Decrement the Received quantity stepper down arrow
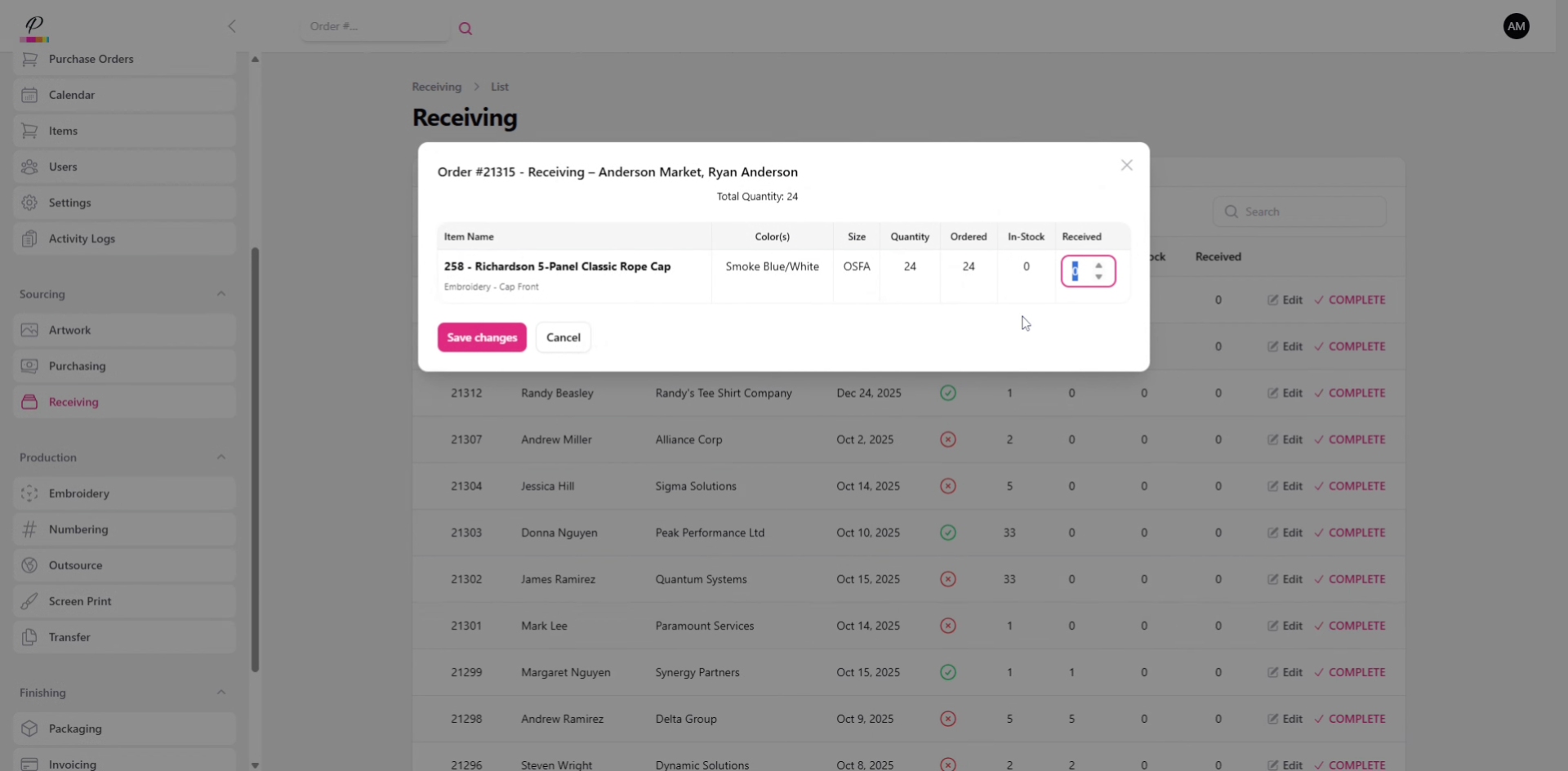1568x771 pixels. click(1098, 277)
